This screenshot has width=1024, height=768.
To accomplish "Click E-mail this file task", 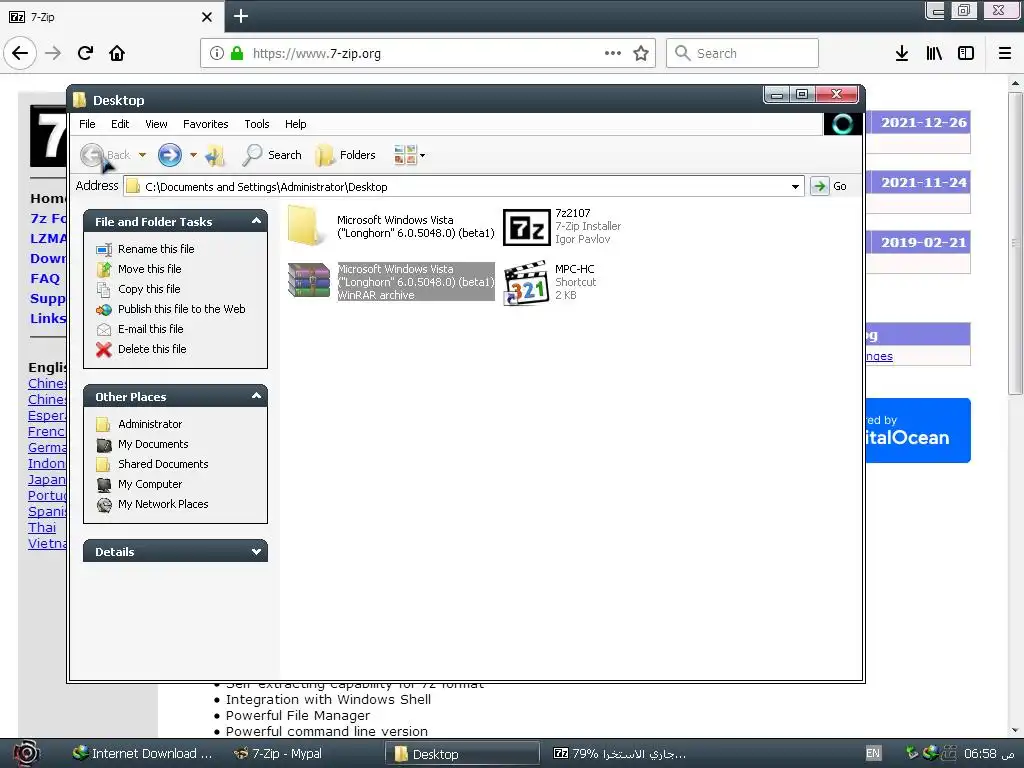I will tap(150, 329).
